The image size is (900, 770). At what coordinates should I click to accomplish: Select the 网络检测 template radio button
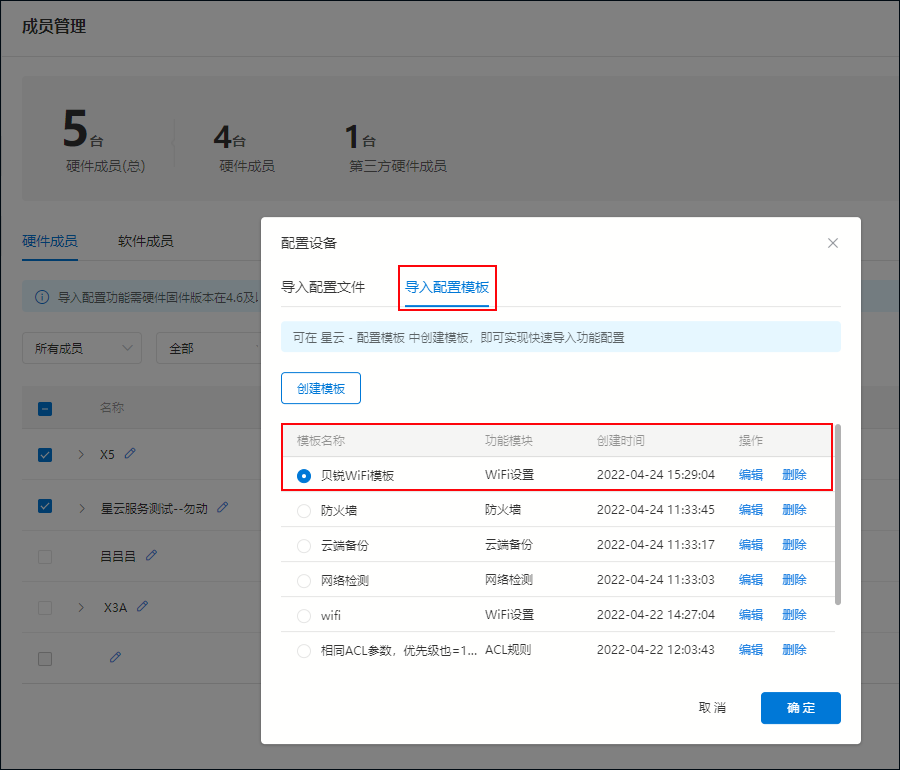point(304,580)
